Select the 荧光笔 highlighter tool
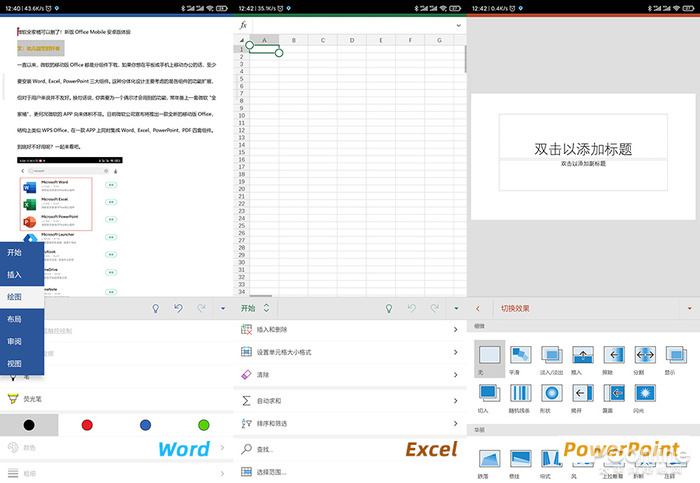The height and width of the screenshot is (483, 700). pos(116,399)
